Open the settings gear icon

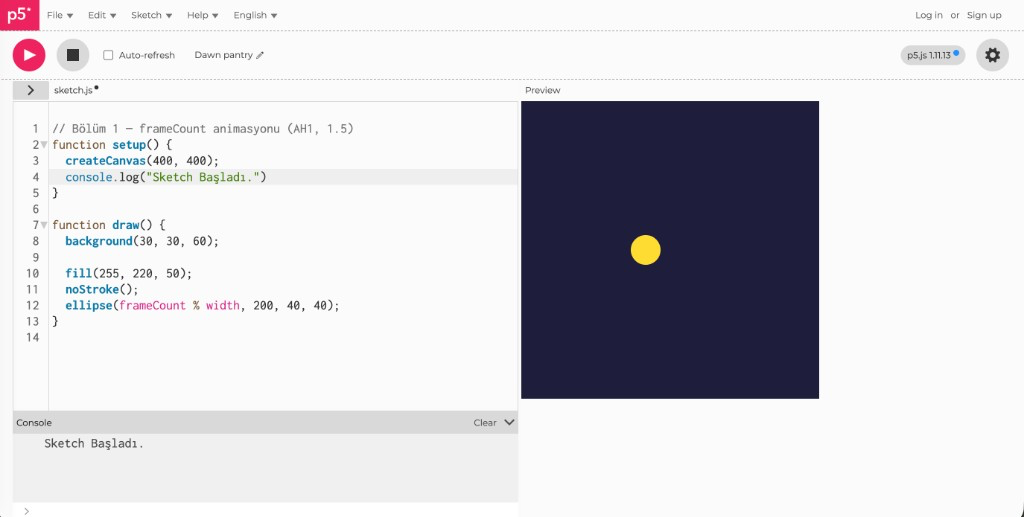click(x=992, y=55)
